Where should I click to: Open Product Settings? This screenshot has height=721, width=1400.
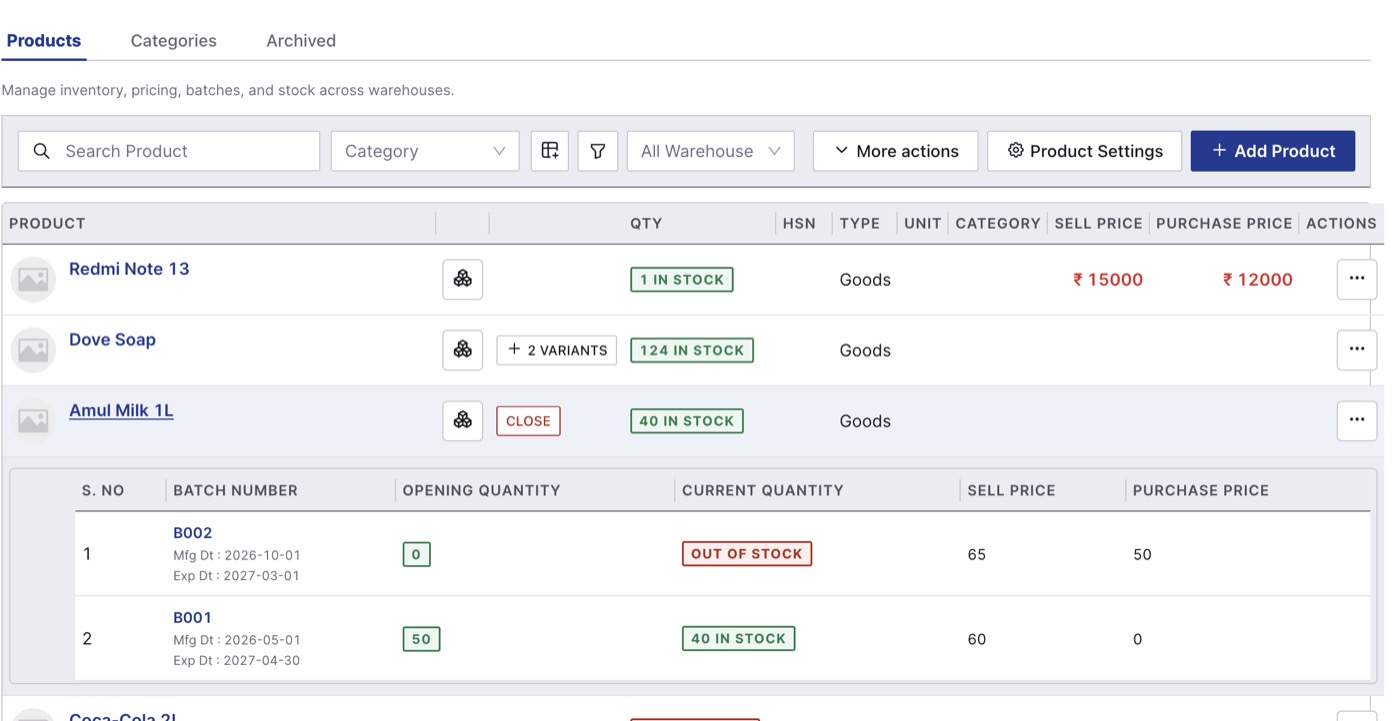pyautogui.click(x=1085, y=151)
